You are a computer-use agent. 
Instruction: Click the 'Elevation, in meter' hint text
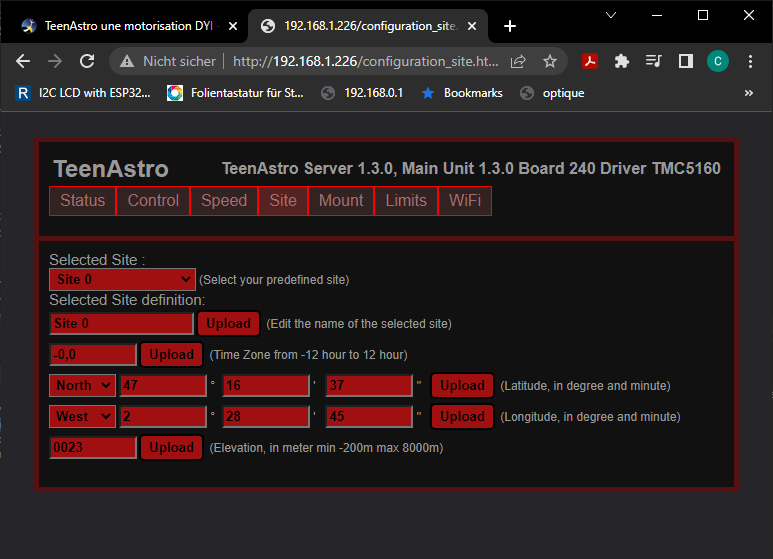coord(326,448)
